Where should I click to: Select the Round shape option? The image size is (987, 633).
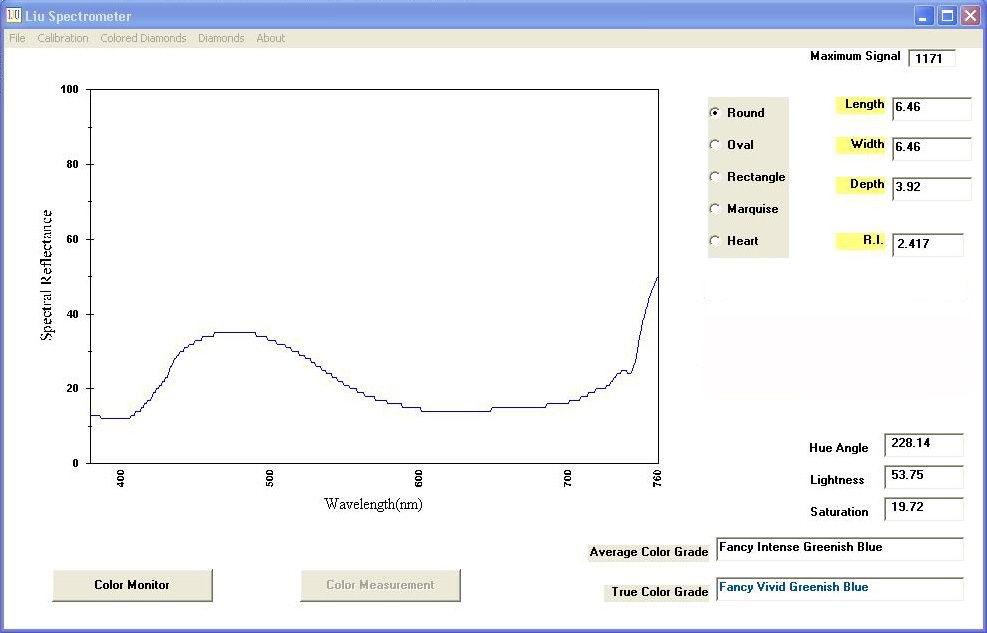pyautogui.click(x=715, y=113)
